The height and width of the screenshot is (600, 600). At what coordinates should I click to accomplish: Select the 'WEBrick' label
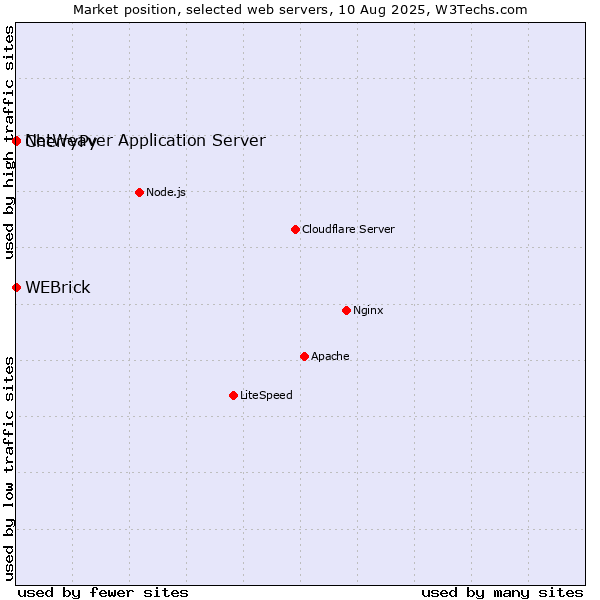coord(58,287)
